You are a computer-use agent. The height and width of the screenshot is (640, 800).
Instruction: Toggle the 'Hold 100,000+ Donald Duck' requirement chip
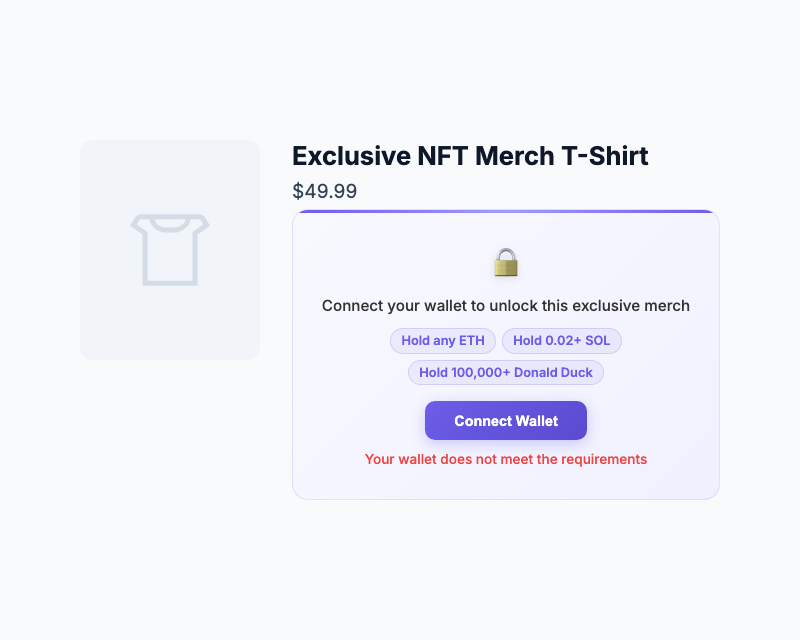click(506, 372)
